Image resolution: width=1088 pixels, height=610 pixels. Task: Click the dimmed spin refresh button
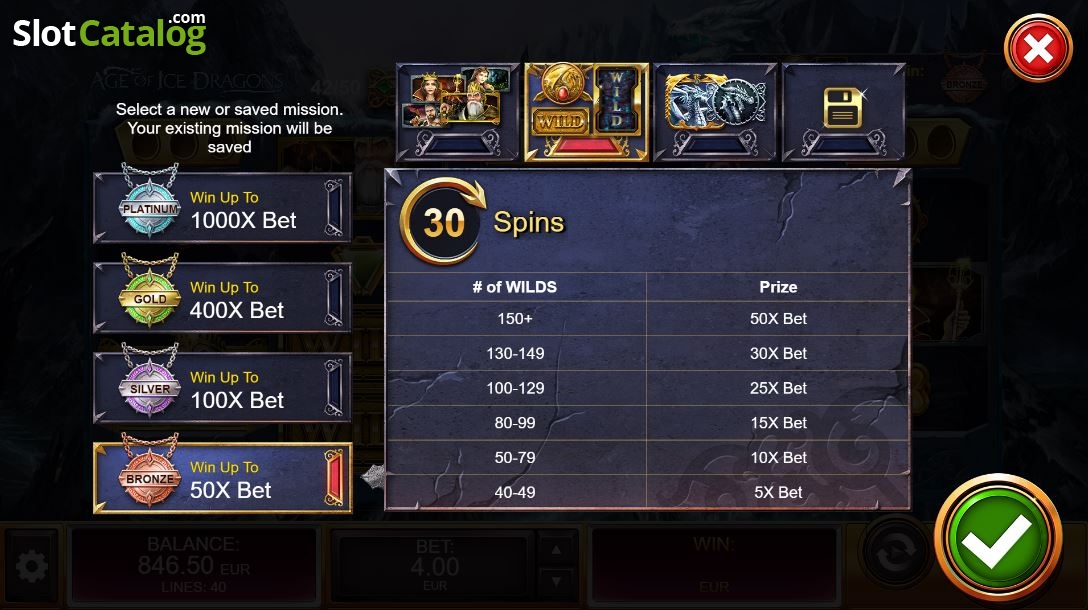(894, 554)
